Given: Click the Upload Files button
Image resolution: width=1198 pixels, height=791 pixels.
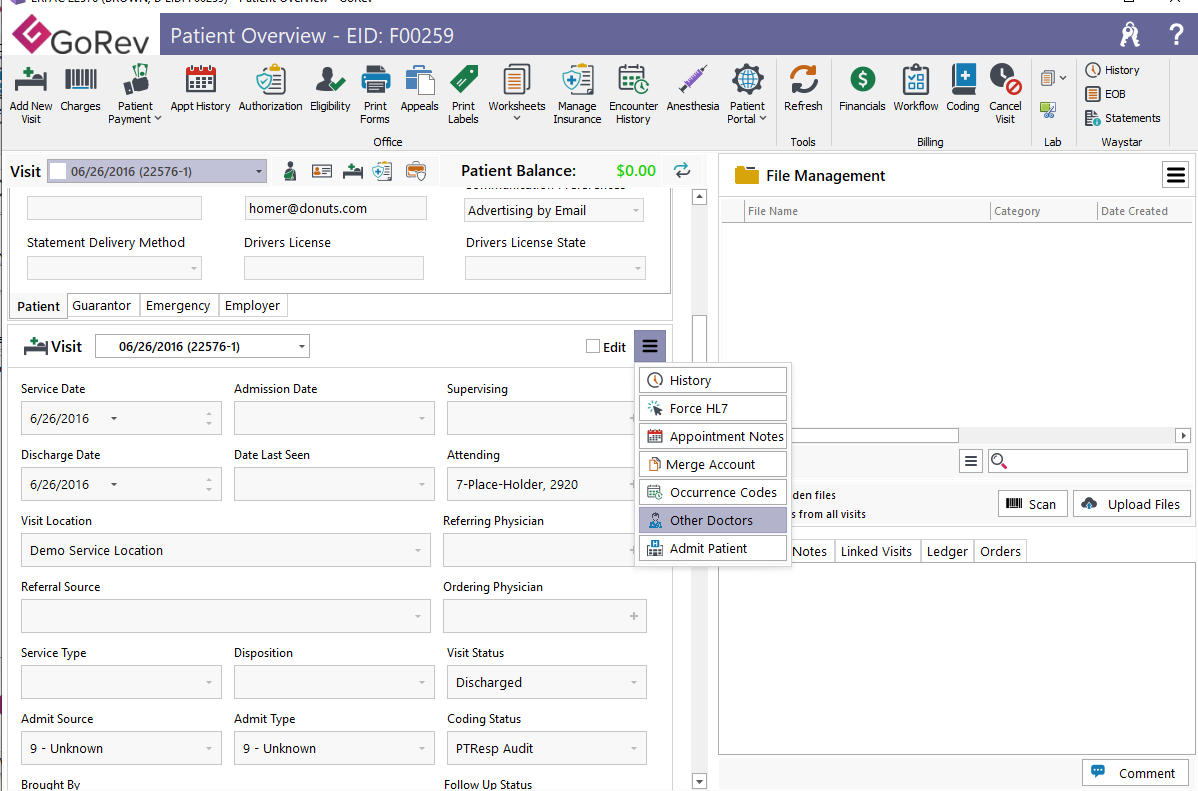Looking at the screenshot, I should tap(1132, 504).
